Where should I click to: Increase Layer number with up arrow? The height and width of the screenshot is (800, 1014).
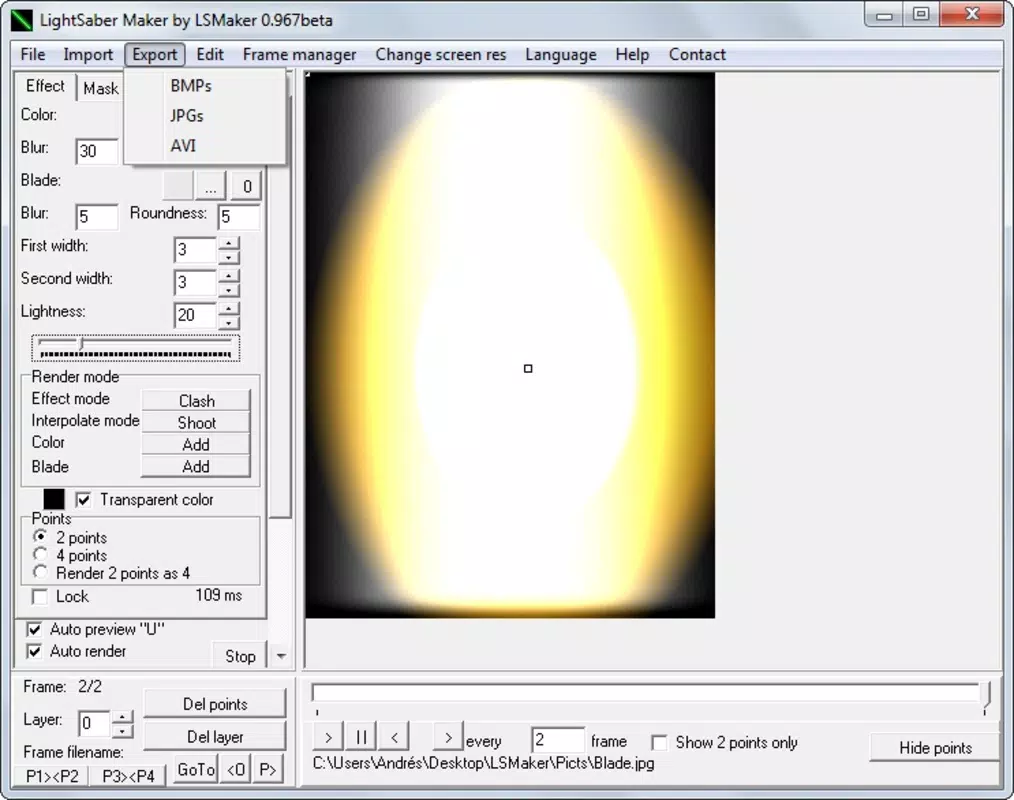tap(122, 717)
